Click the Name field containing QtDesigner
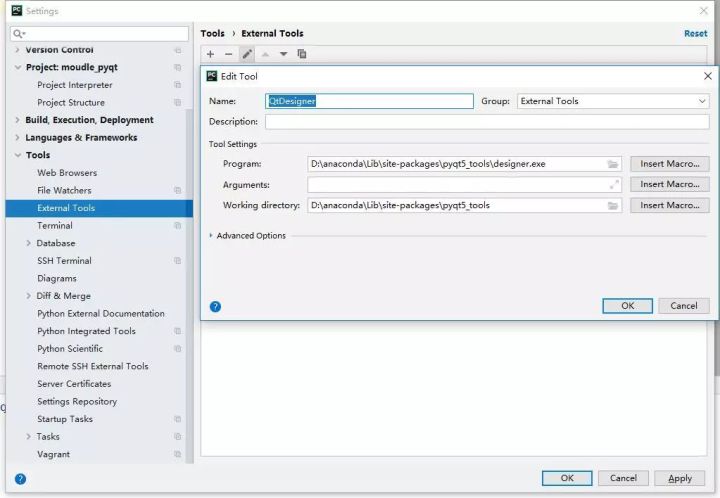 [369, 101]
